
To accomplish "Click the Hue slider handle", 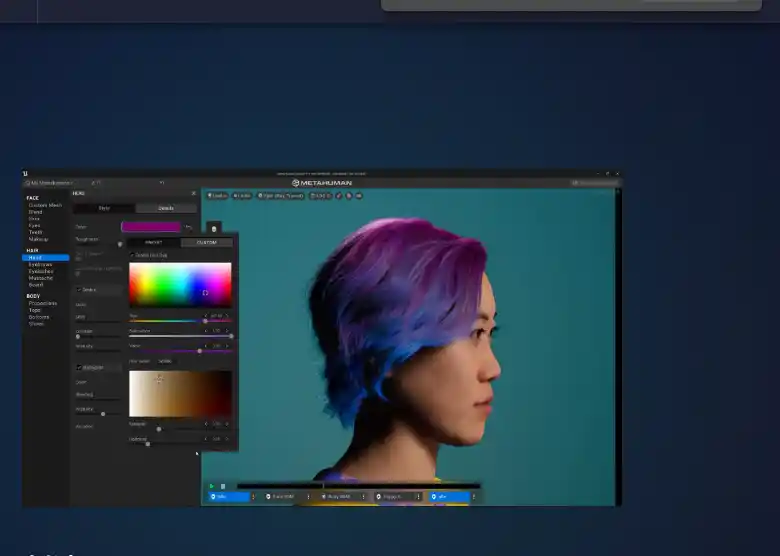I will [205, 321].
